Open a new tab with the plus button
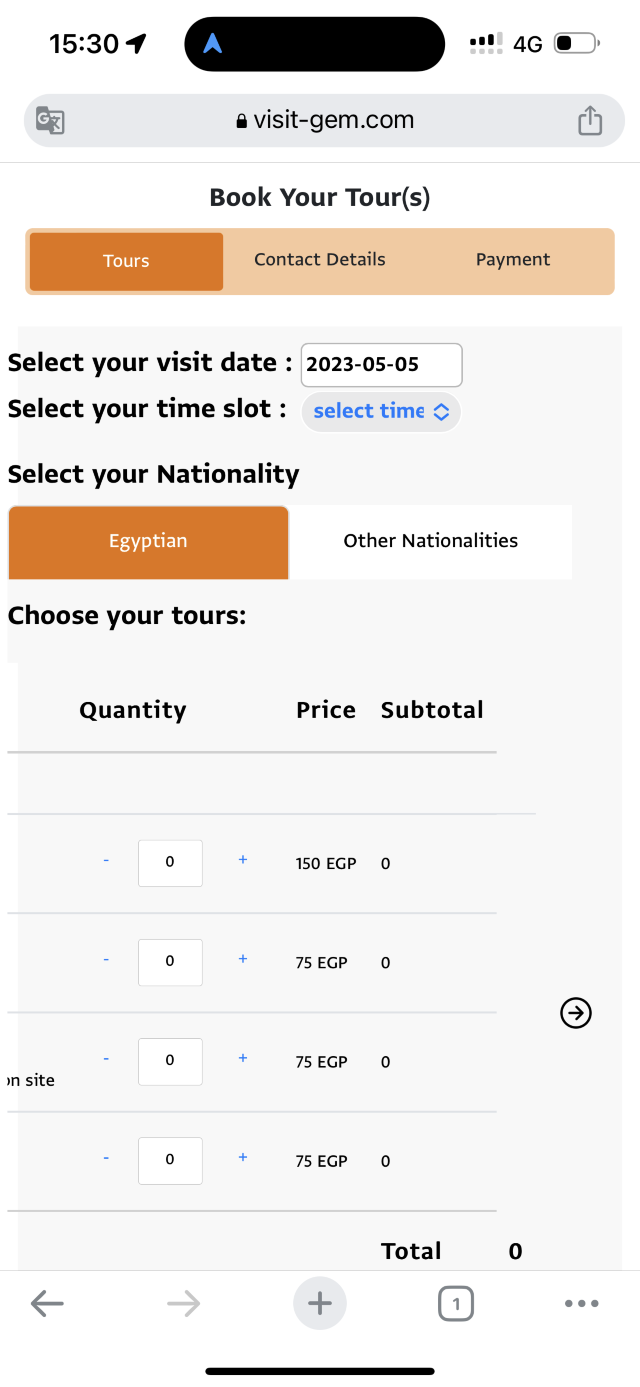 coord(320,1303)
